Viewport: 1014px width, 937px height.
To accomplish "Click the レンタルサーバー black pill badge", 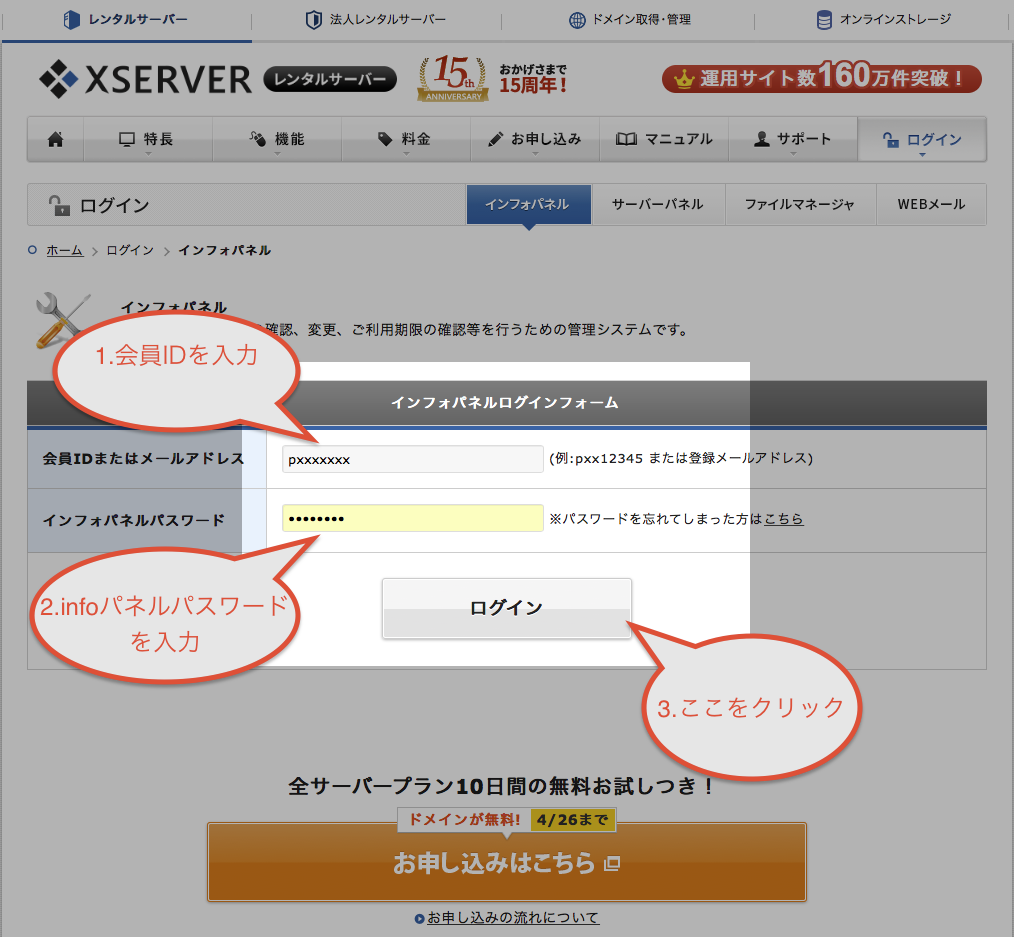I will (330, 79).
